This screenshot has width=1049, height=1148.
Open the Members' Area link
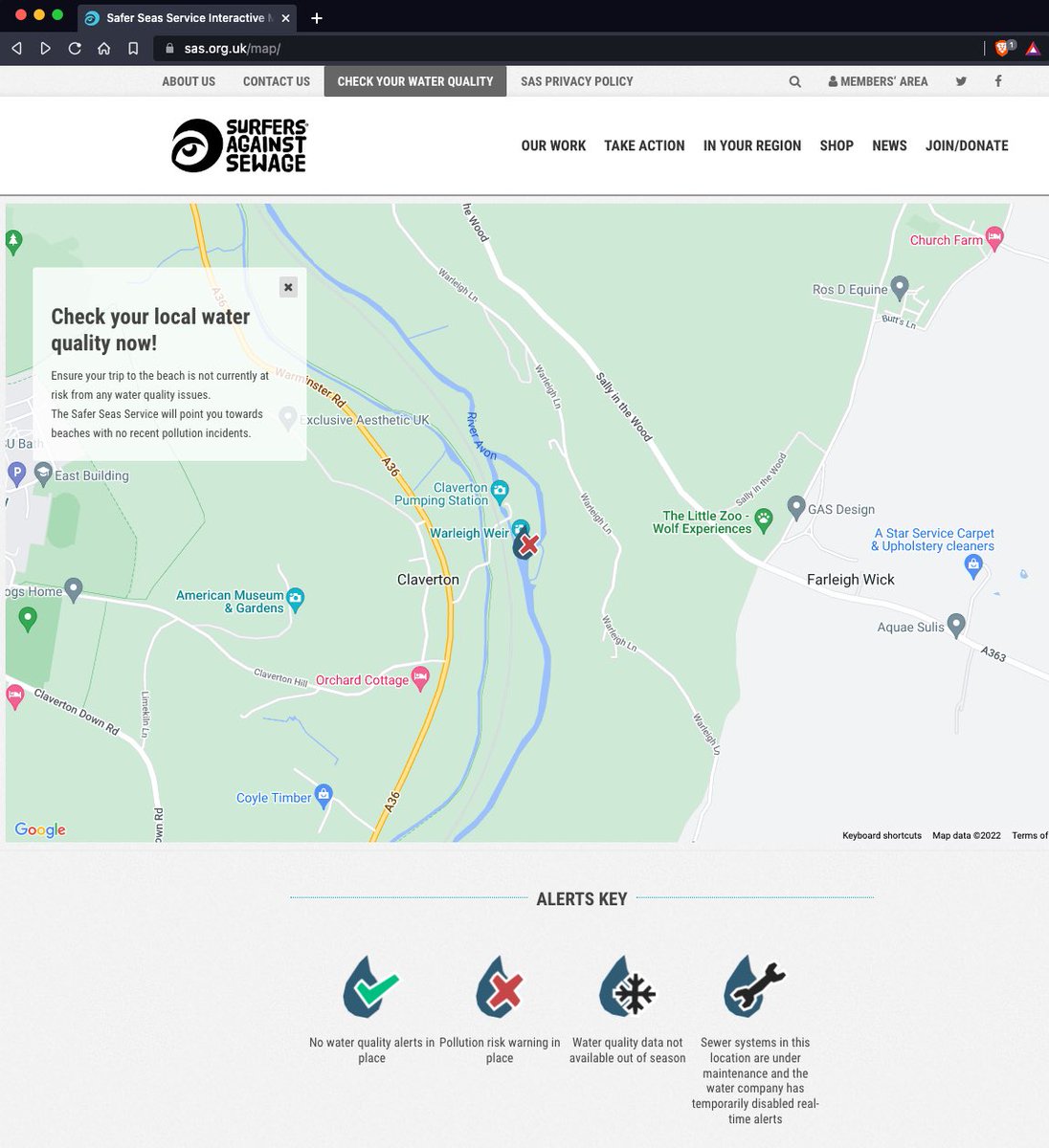878,81
